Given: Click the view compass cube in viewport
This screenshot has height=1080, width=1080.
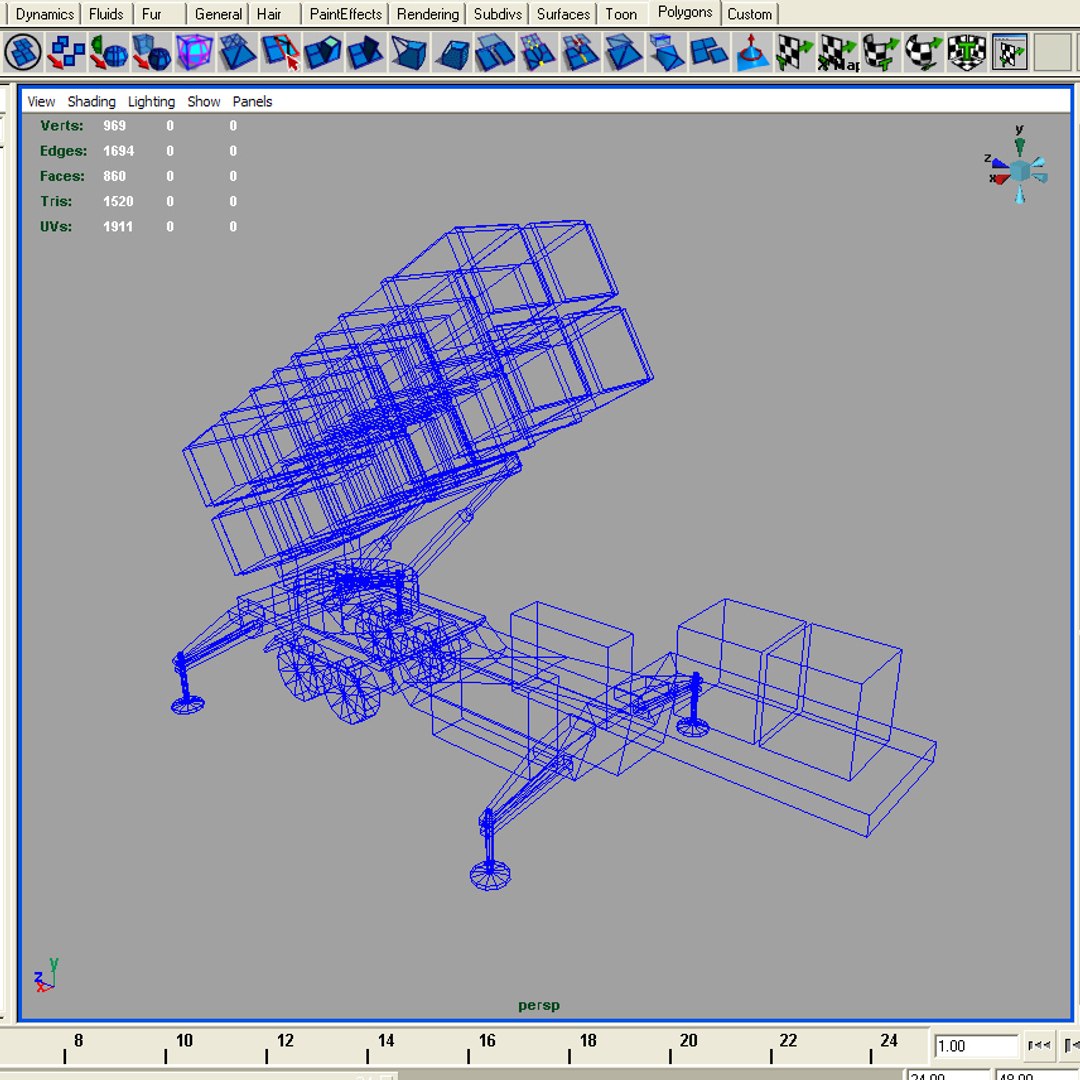Looking at the screenshot, I should pos(1019,169).
